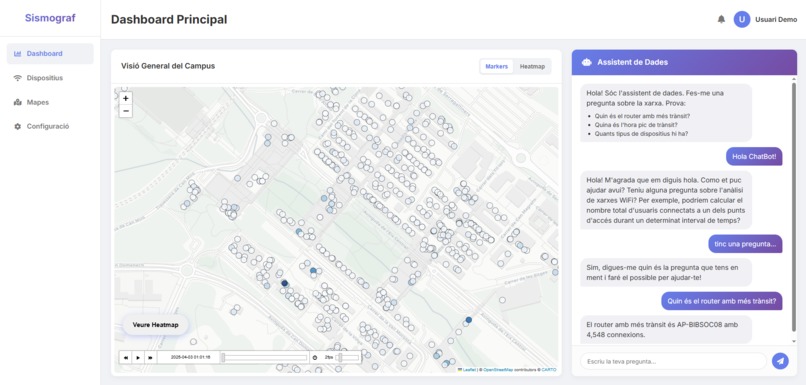Adjust the 2fps speed slider
Screen dimensions: 806x385
348,357
